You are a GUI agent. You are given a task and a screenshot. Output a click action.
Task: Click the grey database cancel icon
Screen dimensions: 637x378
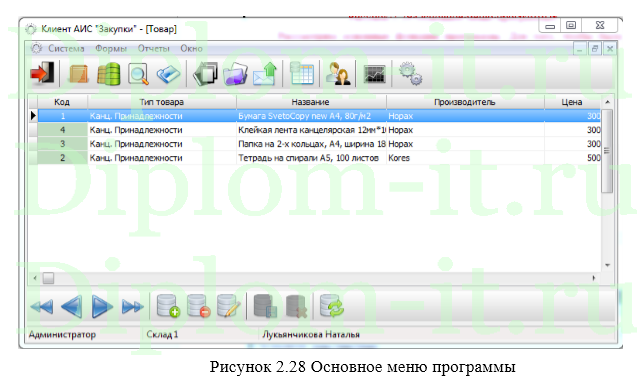[296, 306]
